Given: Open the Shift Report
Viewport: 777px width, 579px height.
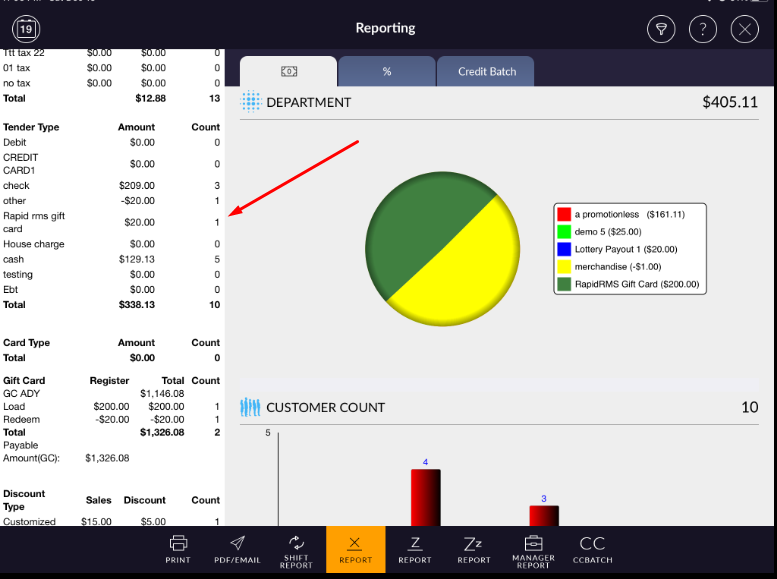Looking at the screenshot, I should [x=296, y=549].
